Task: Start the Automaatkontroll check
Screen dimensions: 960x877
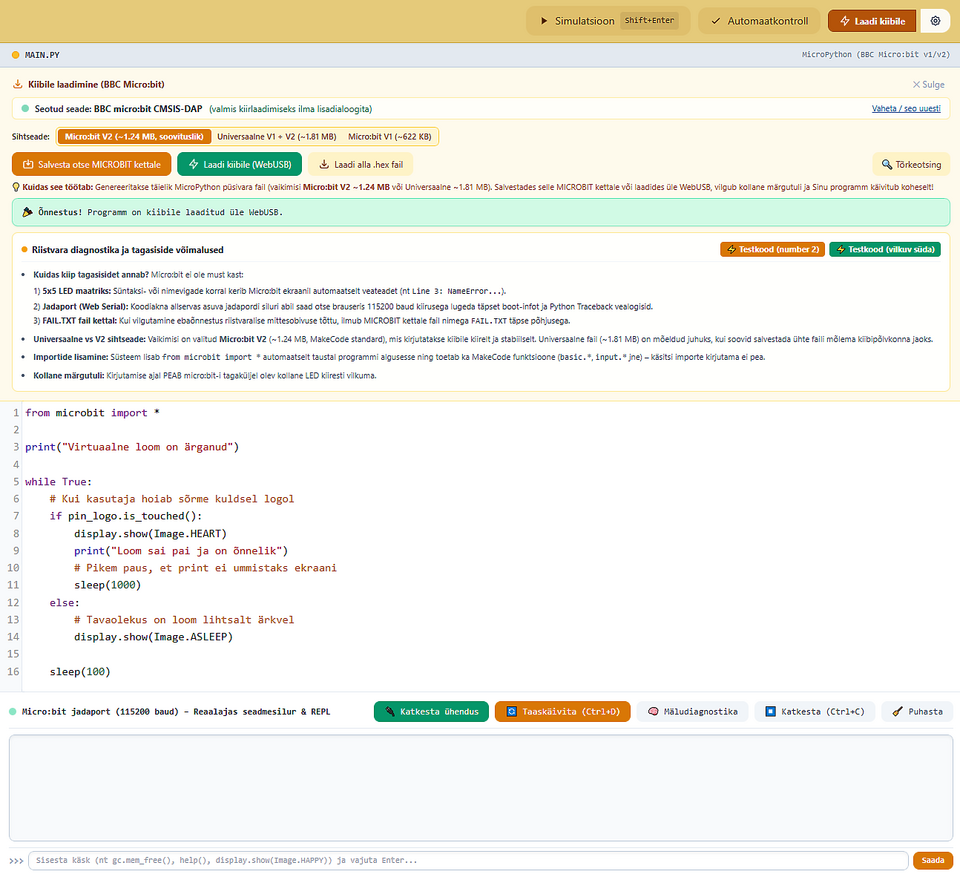Action: tap(759, 21)
